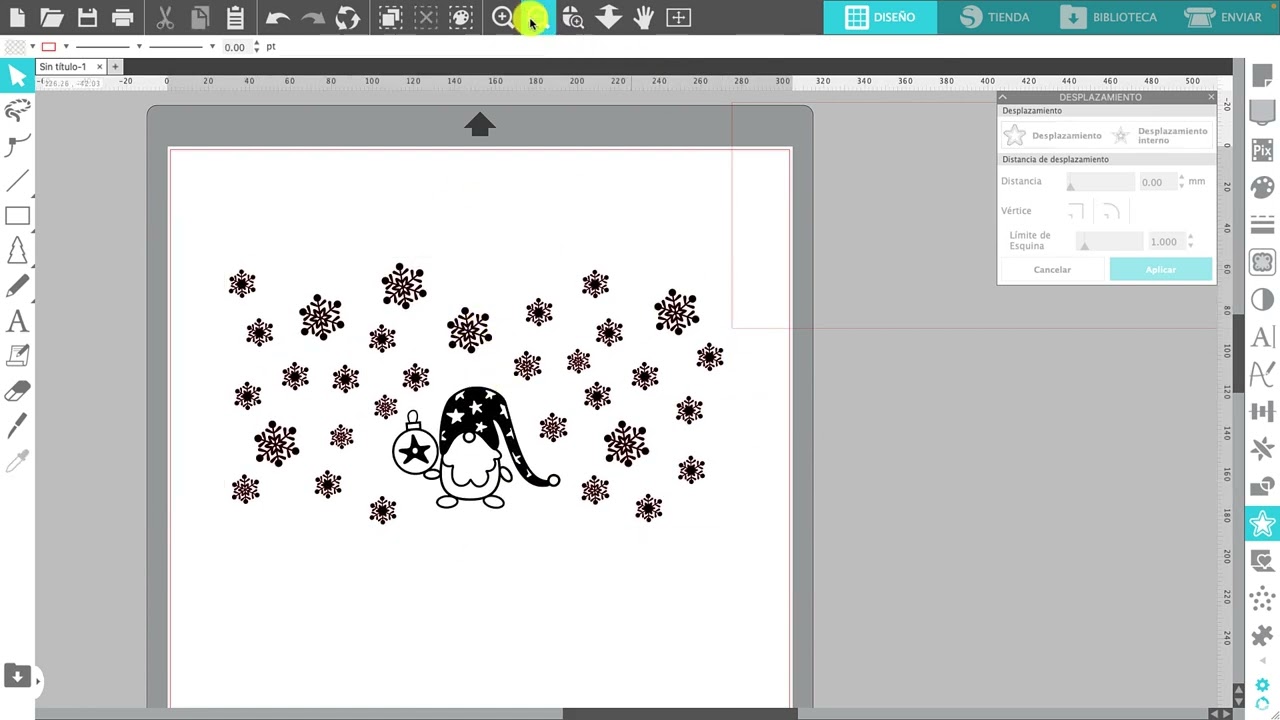Image resolution: width=1280 pixels, height=720 pixels.
Task: Close the Sin título-1 tab
Action: coord(99,66)
